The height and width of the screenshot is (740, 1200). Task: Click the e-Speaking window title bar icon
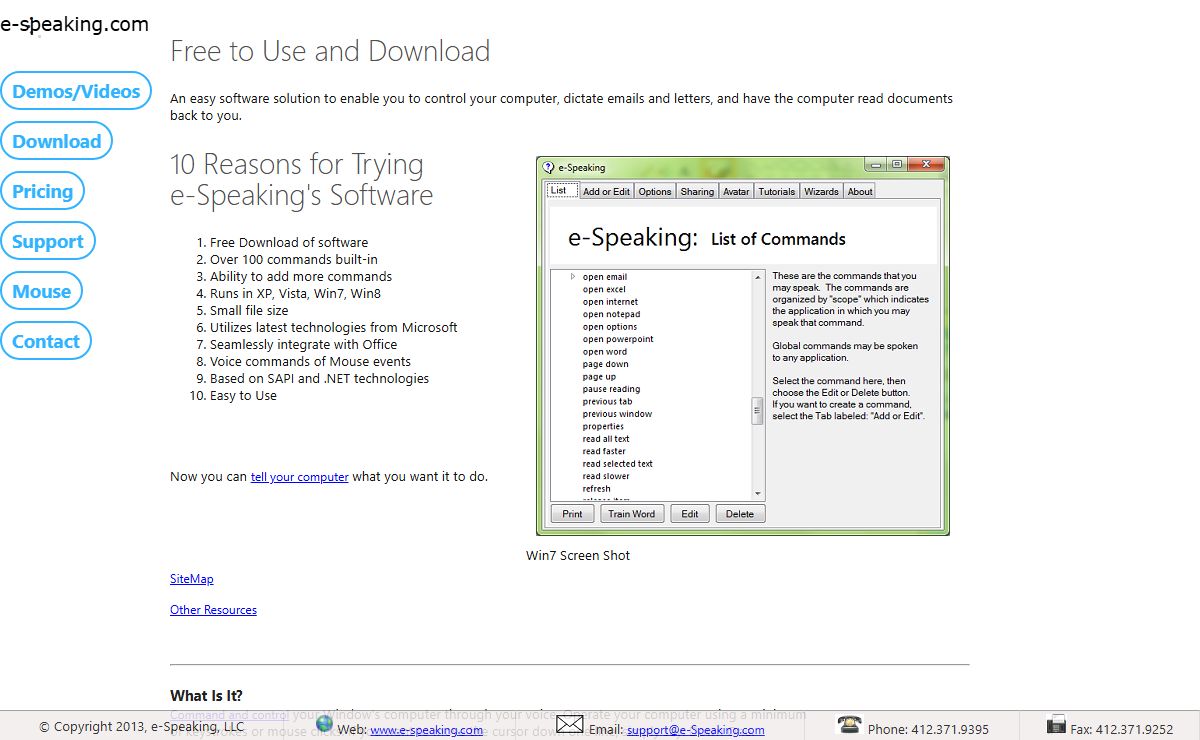pyautogui.click(x=548, y=167)
